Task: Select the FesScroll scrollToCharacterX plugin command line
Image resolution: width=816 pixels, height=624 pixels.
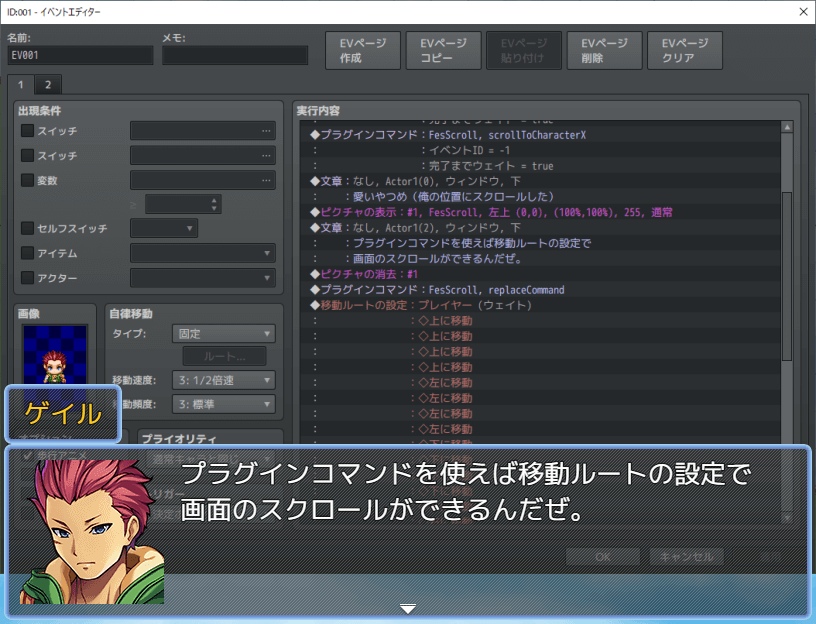Action: (540, 135)
